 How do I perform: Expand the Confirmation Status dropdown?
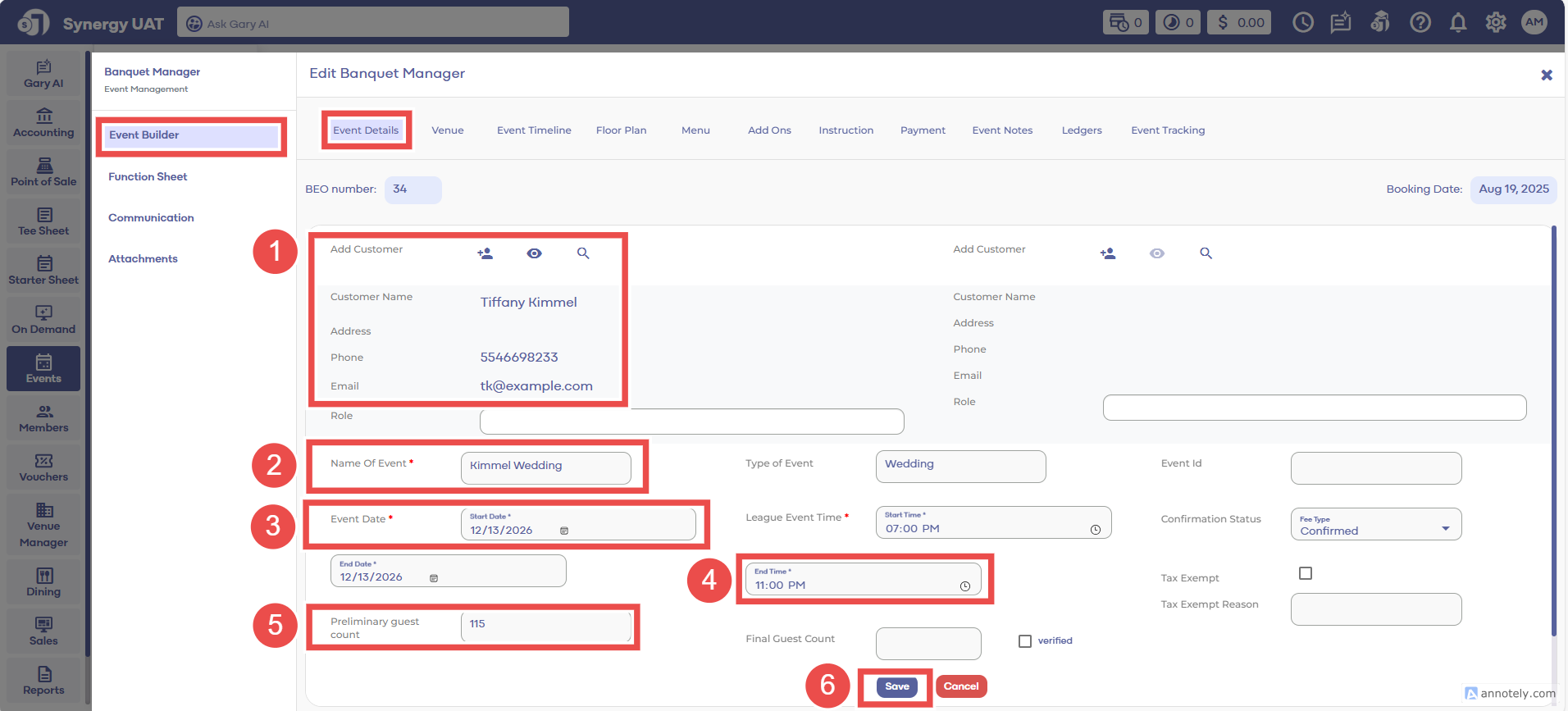[x=1445, y=529]
